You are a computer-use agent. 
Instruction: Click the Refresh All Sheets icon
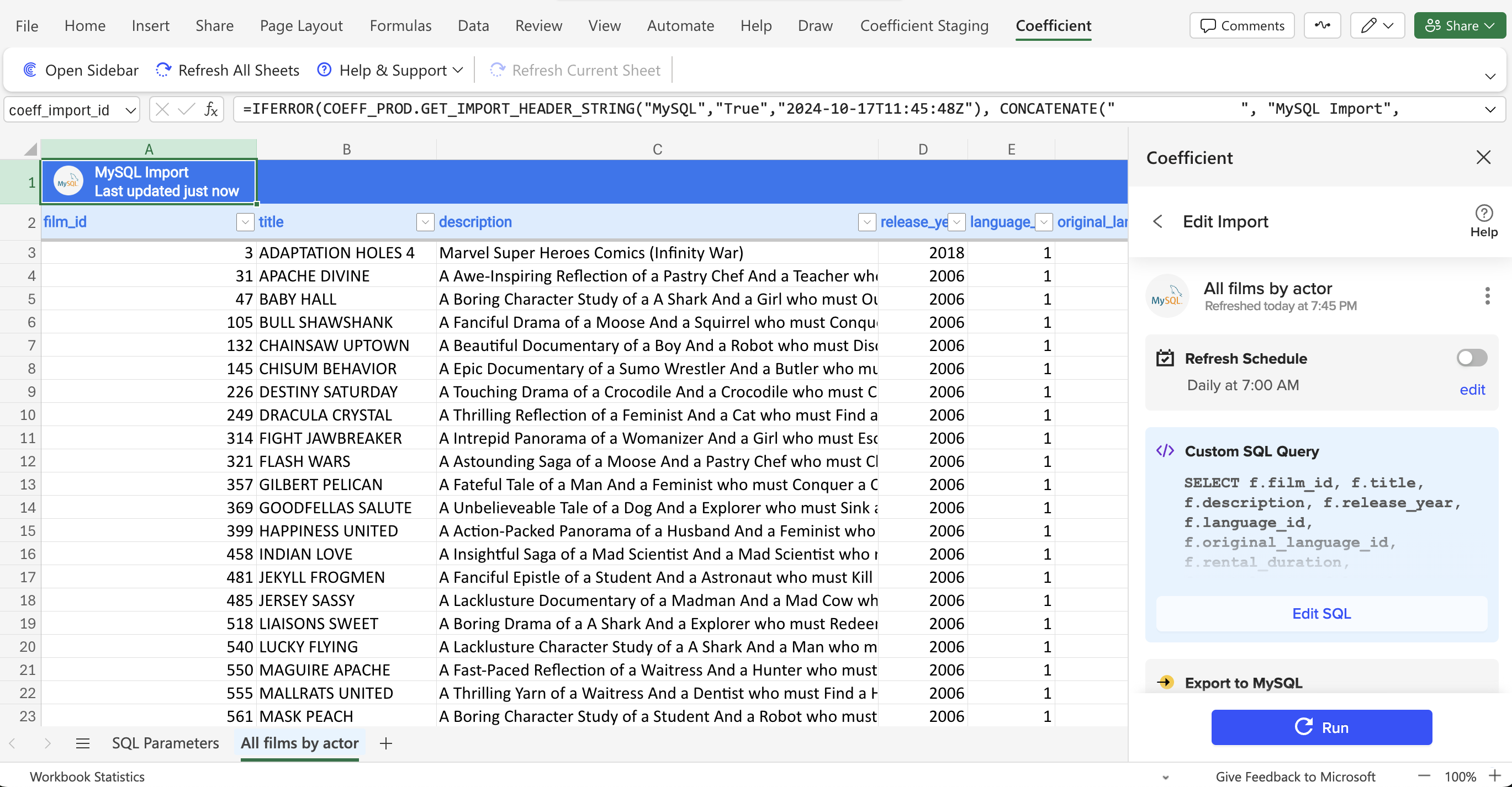163,70
